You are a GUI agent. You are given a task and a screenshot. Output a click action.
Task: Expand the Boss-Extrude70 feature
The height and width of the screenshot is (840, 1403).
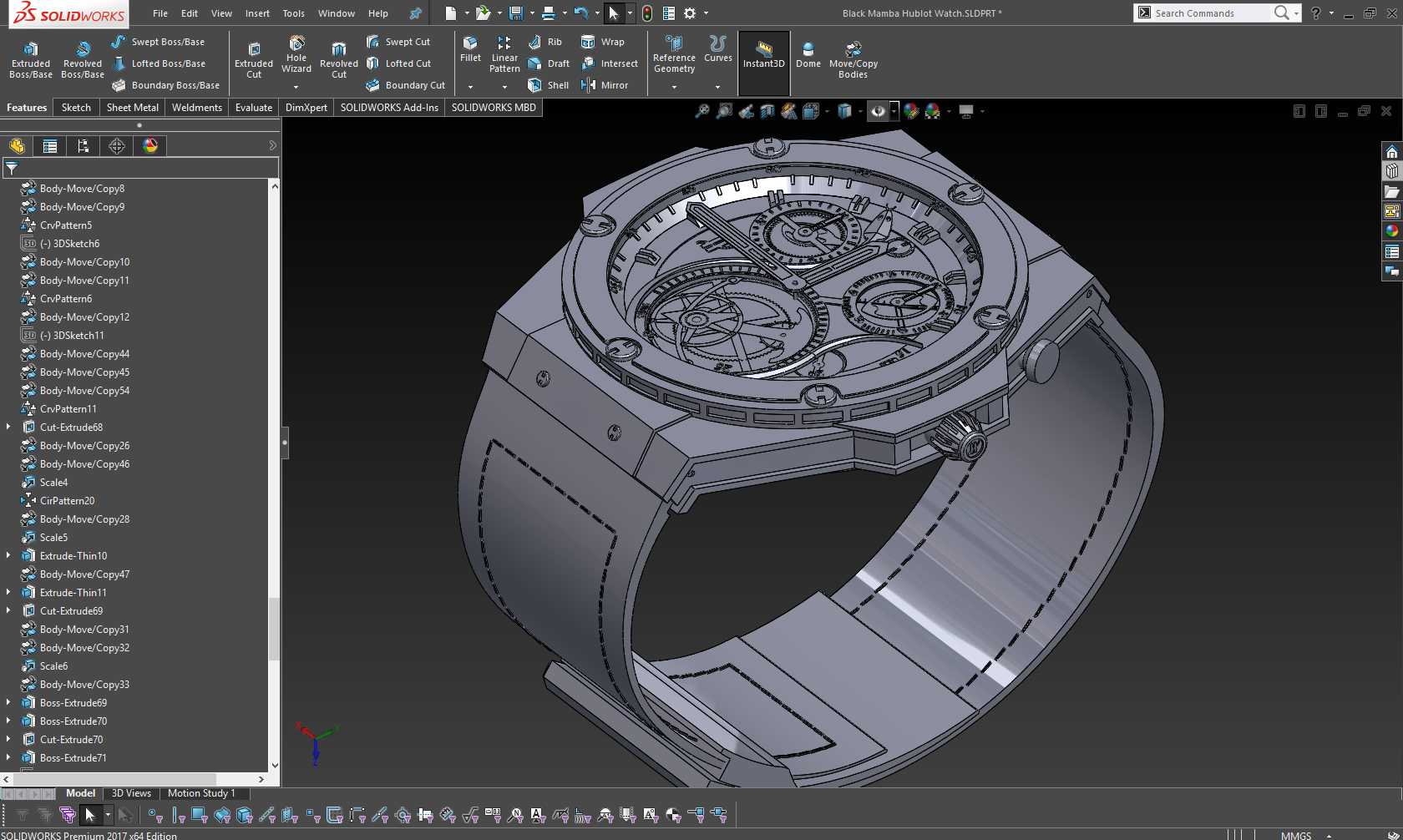[x=8, y=721]
